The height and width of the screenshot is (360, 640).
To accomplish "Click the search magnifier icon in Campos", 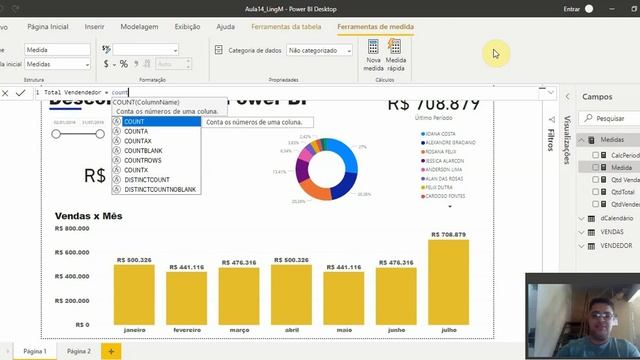I will point(588,118).
